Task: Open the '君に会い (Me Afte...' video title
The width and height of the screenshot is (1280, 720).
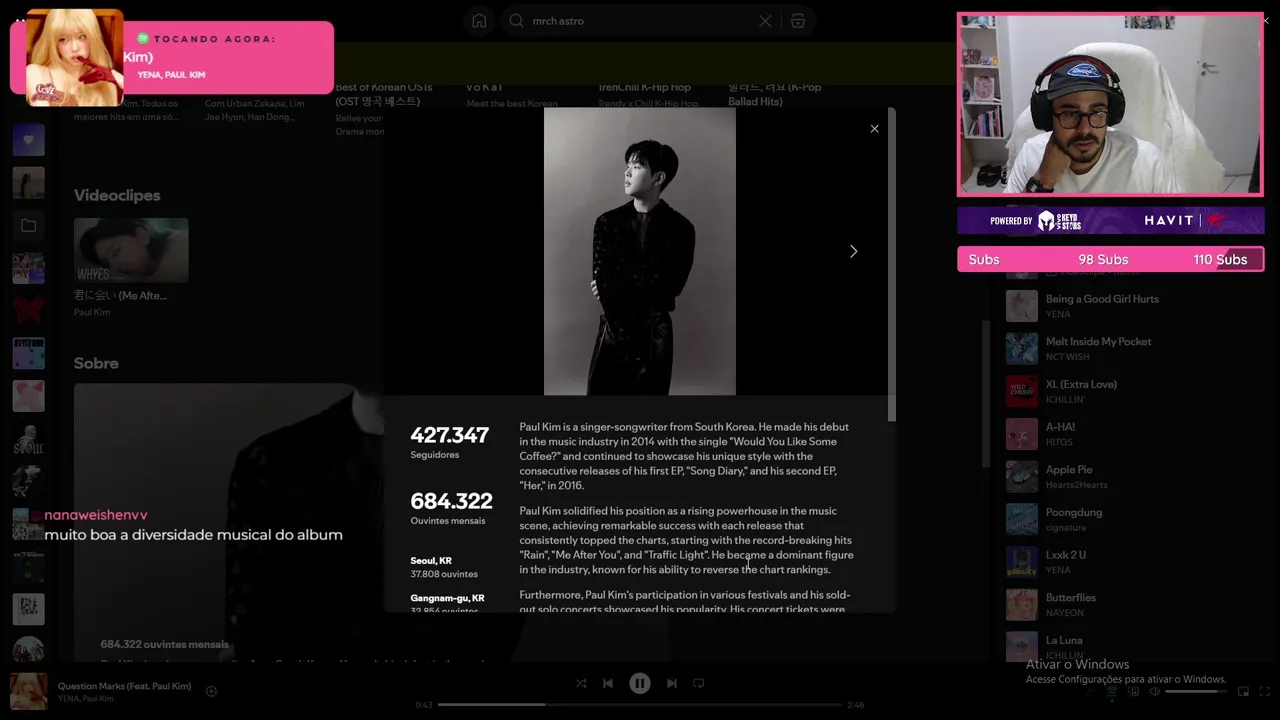Action: 120,296
